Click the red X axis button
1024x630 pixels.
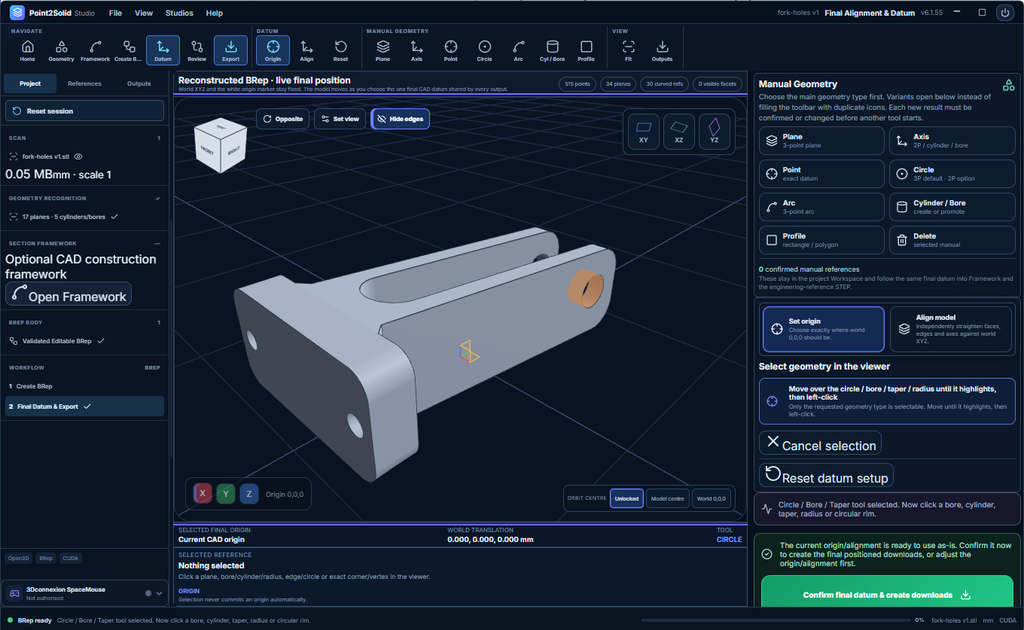coord(202,494)
